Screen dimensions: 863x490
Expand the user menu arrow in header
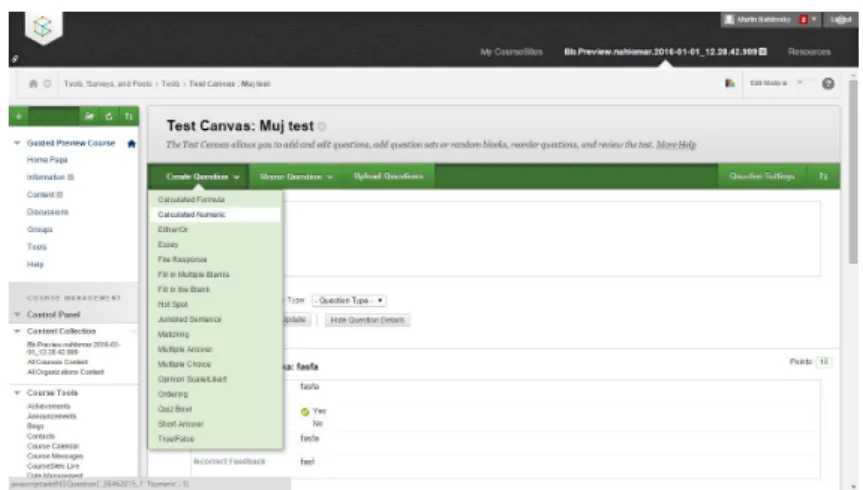[814, 19]
